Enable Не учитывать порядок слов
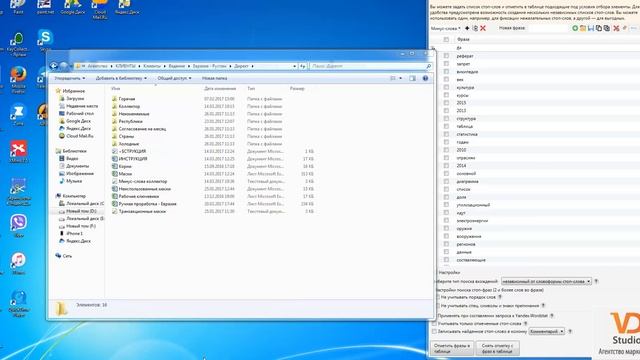This screenshot has height=360, width=640. pos(438,297)
